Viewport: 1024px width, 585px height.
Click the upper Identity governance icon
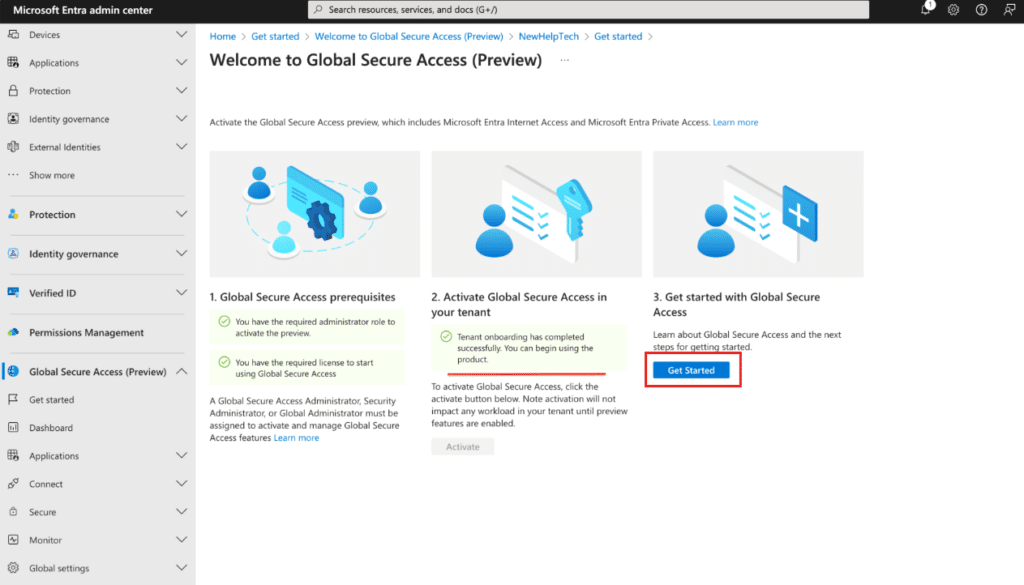(13, 119)
